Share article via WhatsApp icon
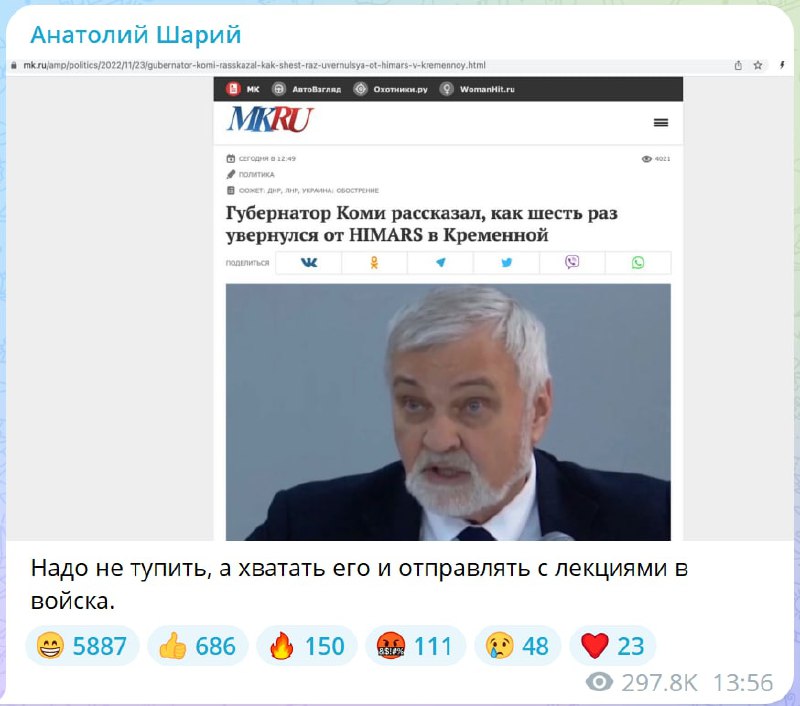The height and width of the screenshot is (706, 800). click(638, 263)
